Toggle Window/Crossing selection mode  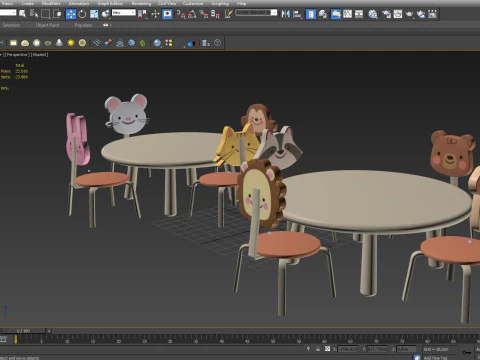coord(57,14)
